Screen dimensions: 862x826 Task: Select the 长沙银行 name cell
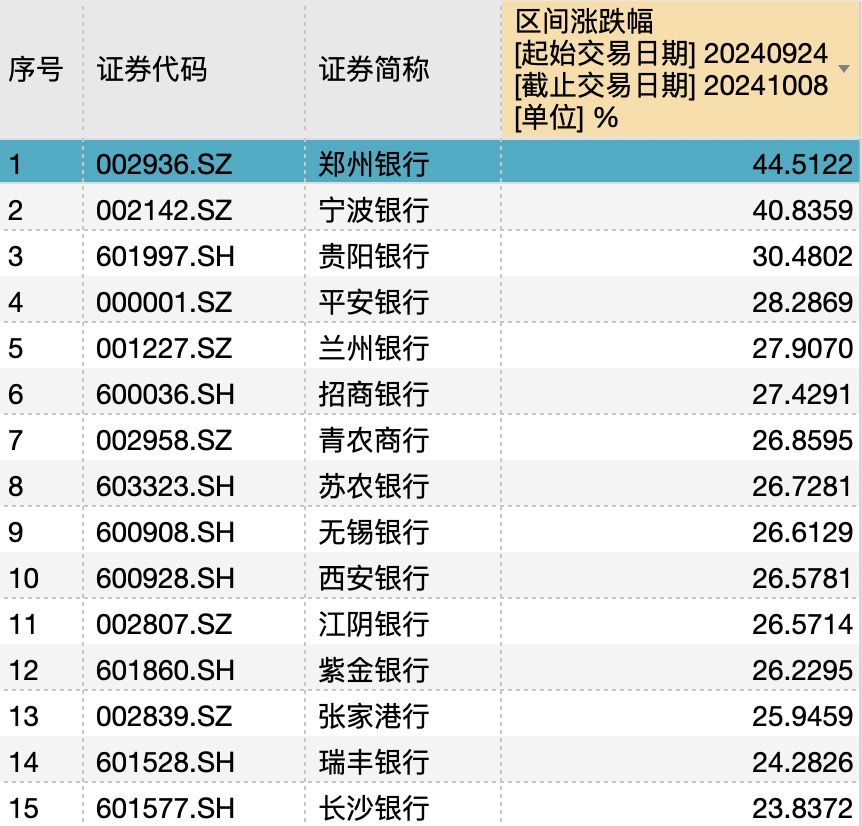[x=374, y=808]
